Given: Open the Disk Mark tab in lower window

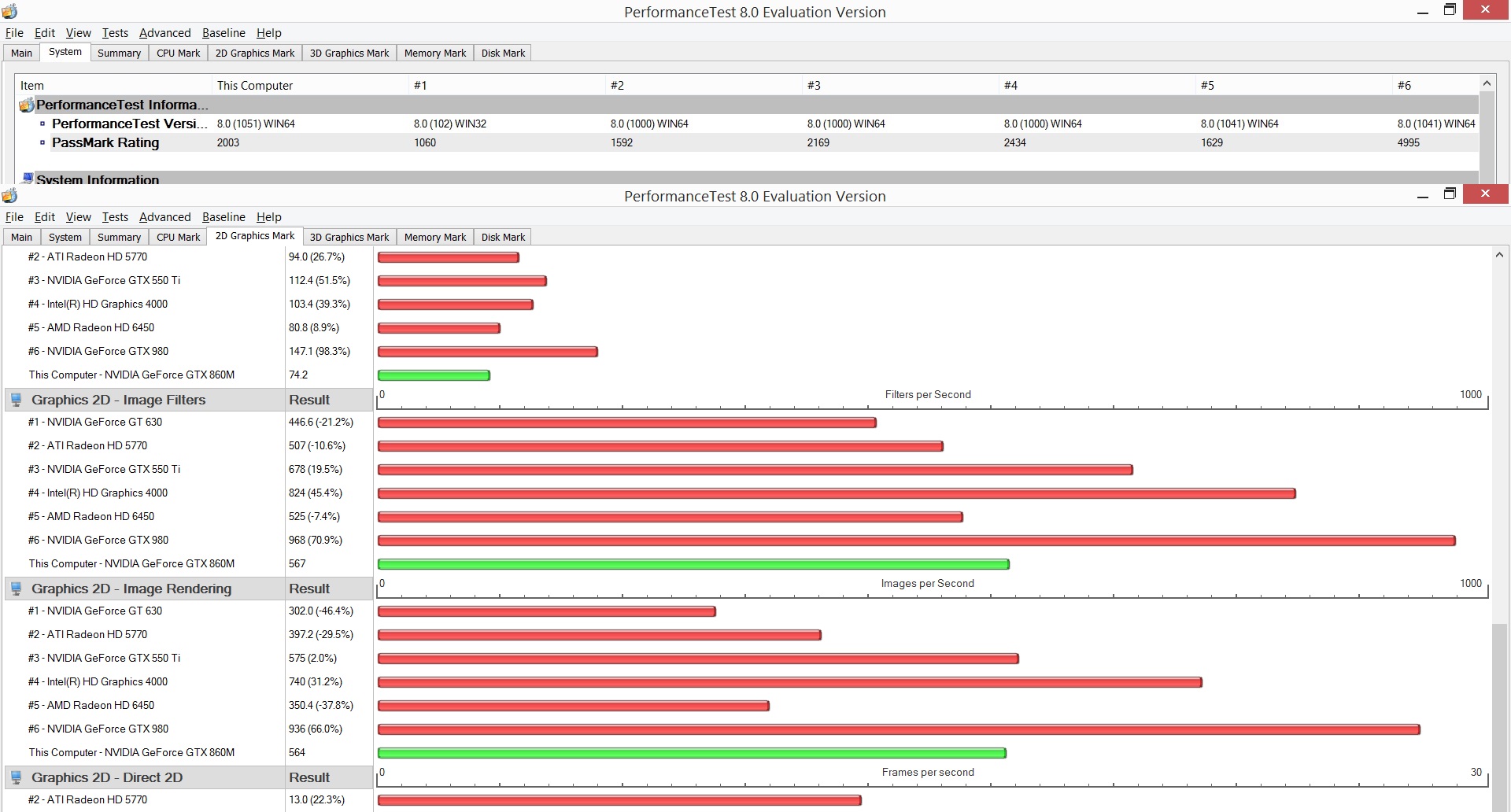Looking at the screenshot, I should [503, 237].
